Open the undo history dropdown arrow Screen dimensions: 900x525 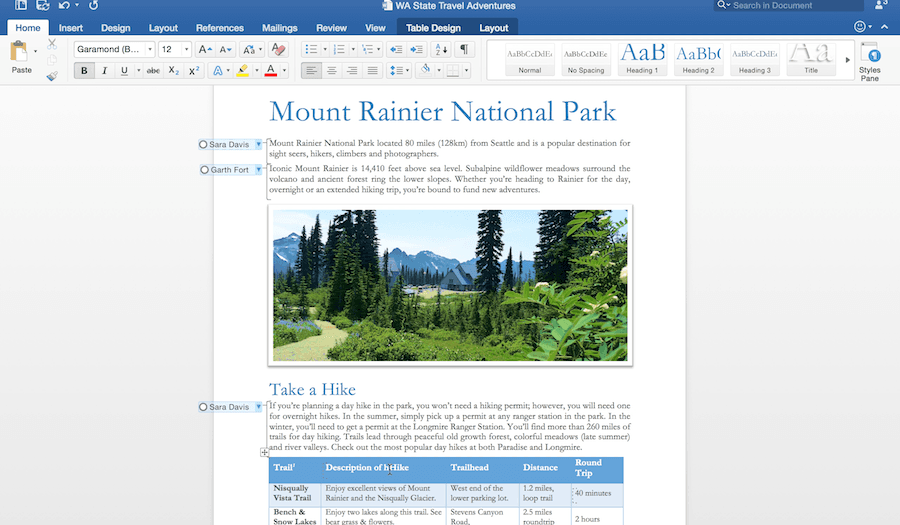click(x=77, y=5)
